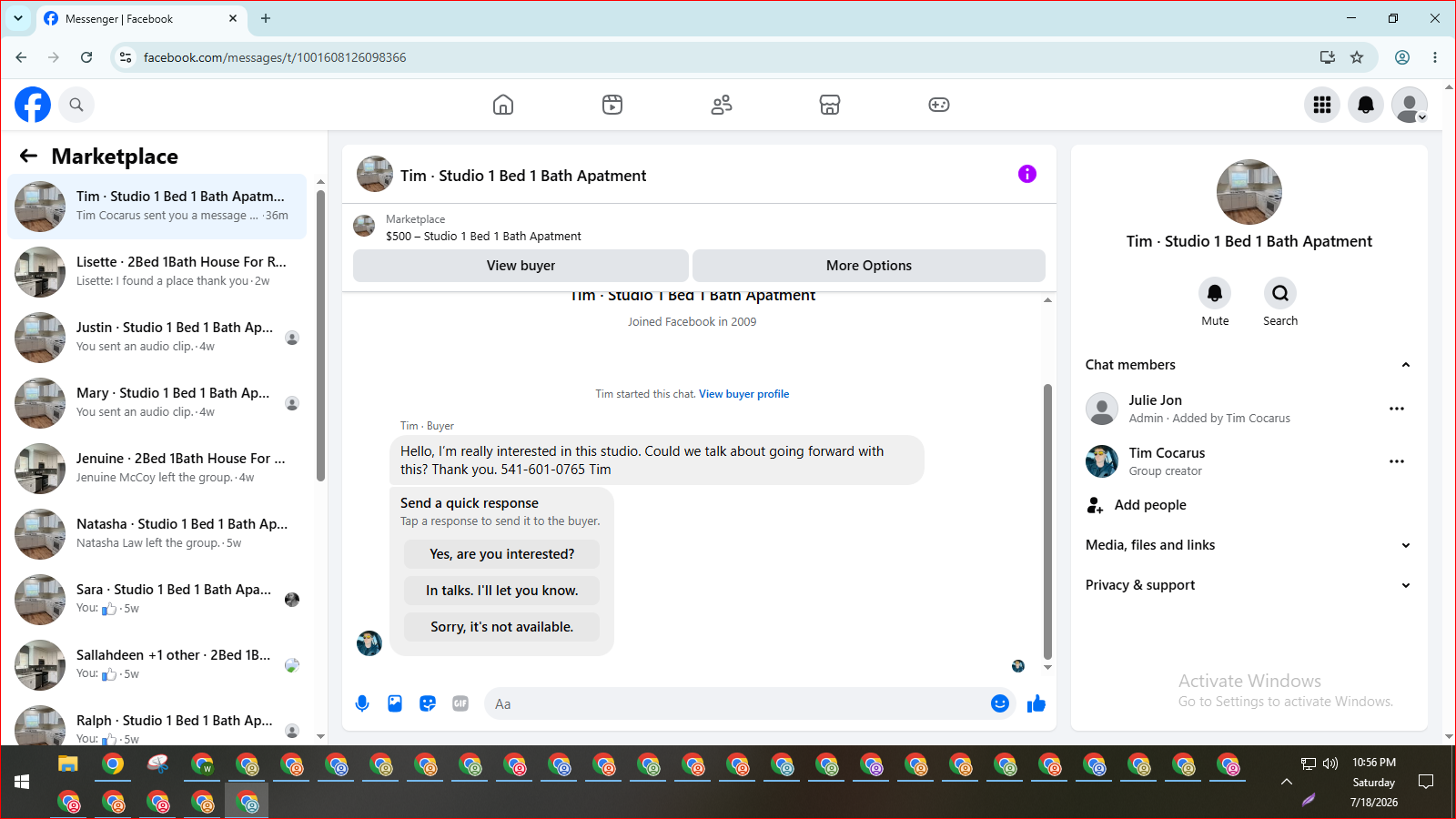Open a new Chrome tab
This screenshot has height=819, width=1456.
tap(266, 18)
